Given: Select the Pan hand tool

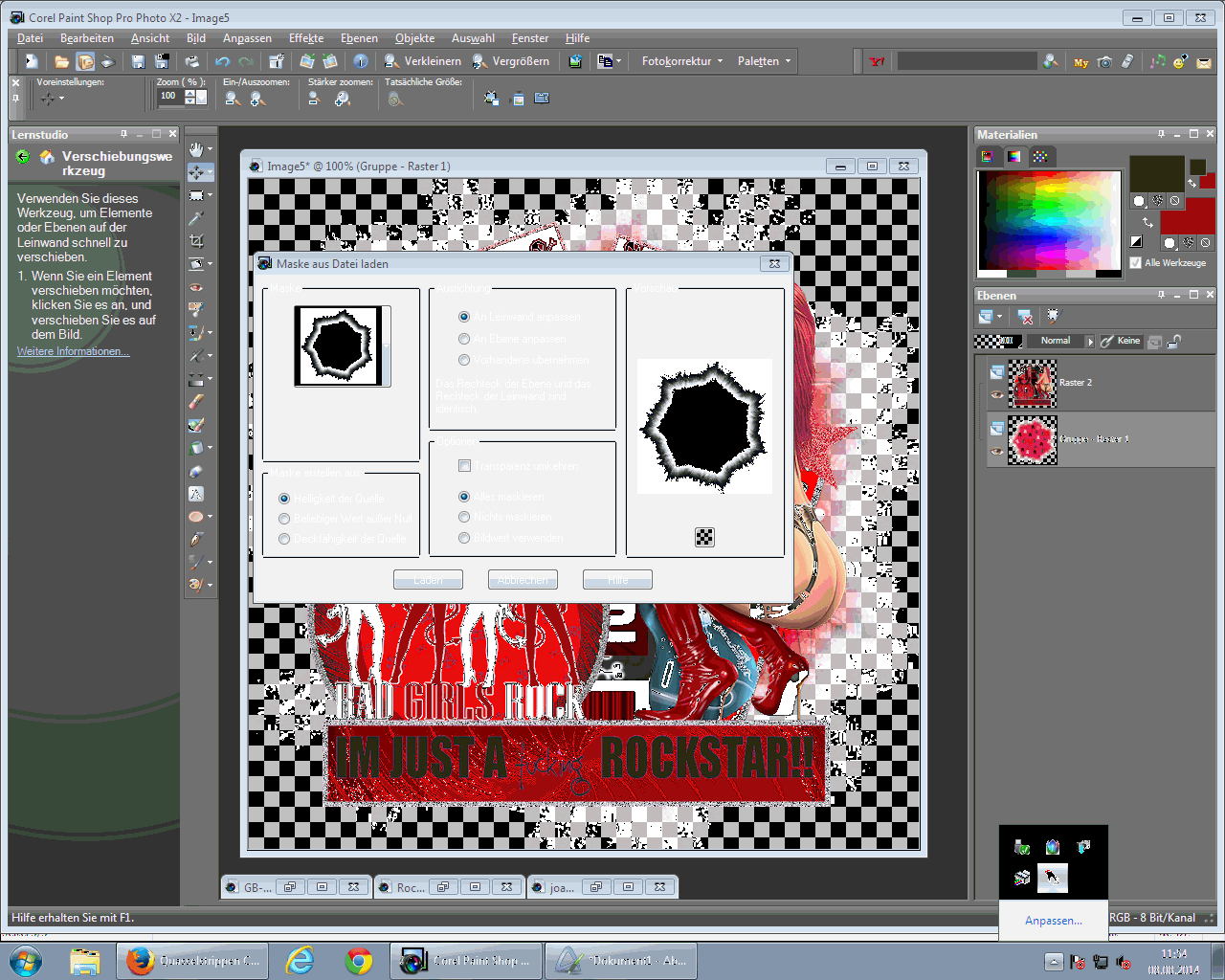Looking at the screenshot, I should coord(196,149).
